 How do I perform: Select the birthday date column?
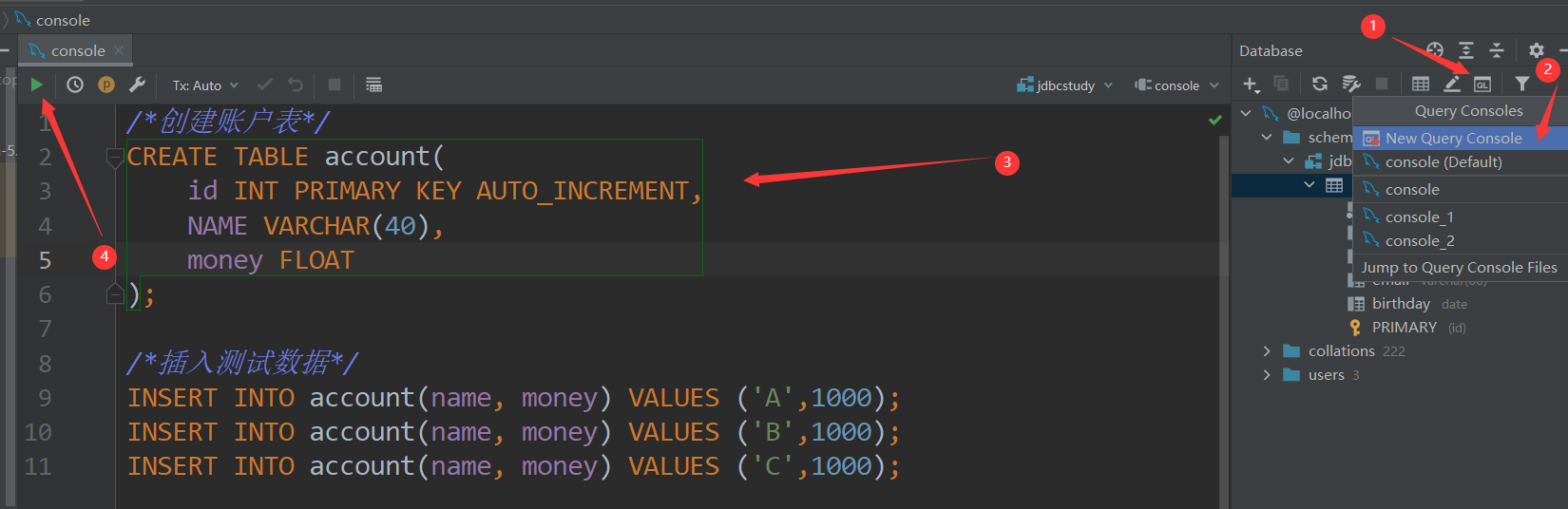coord(1406,303)
